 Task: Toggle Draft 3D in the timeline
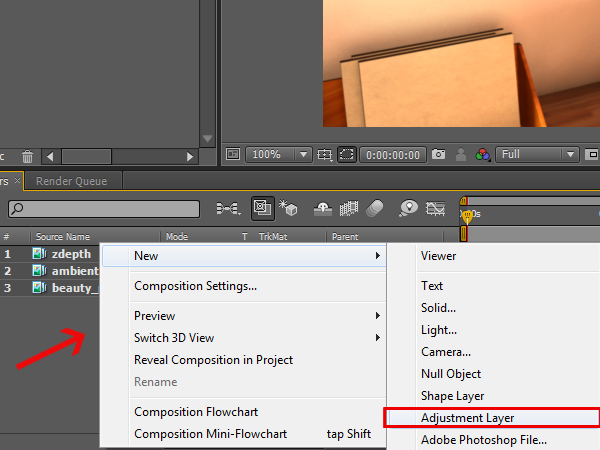point(290,208)
